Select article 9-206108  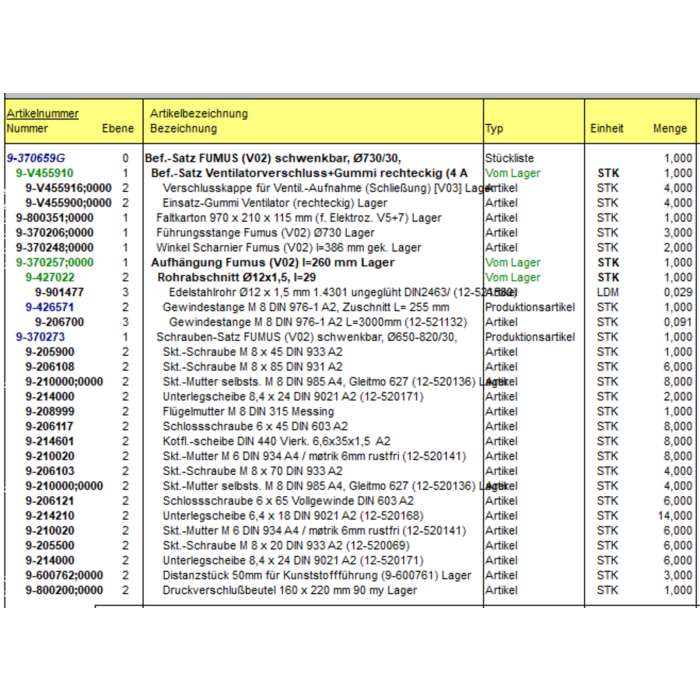pos(50,367)
